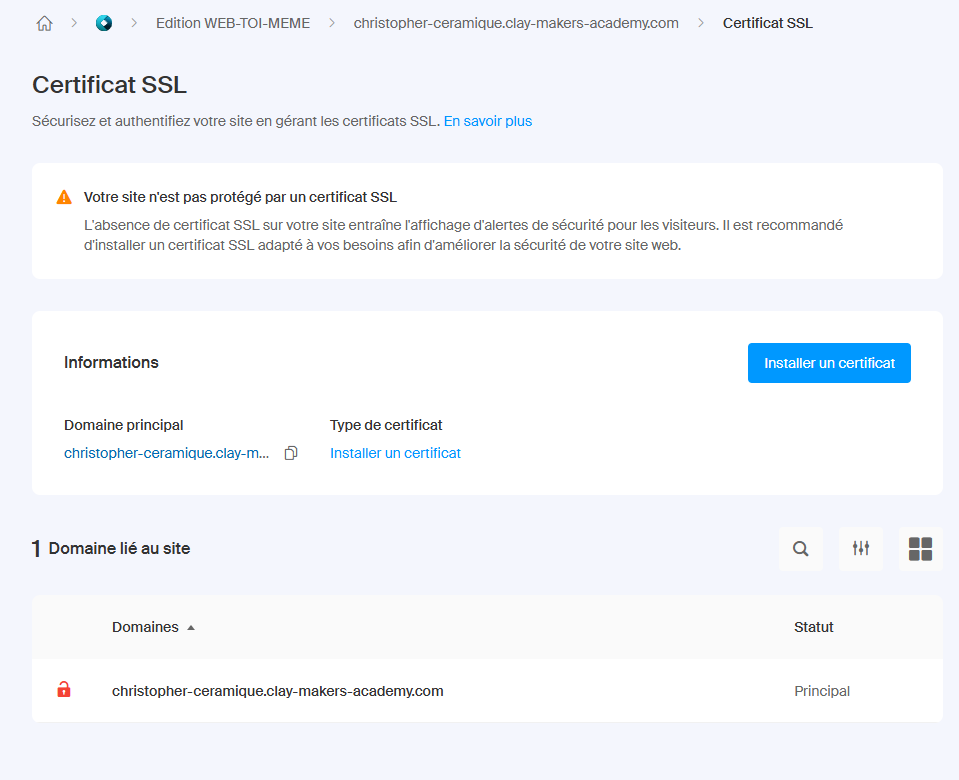959x780 pixels.
Task: Select the christopher-ceramique domain row in table
Action: click(277, 690)
